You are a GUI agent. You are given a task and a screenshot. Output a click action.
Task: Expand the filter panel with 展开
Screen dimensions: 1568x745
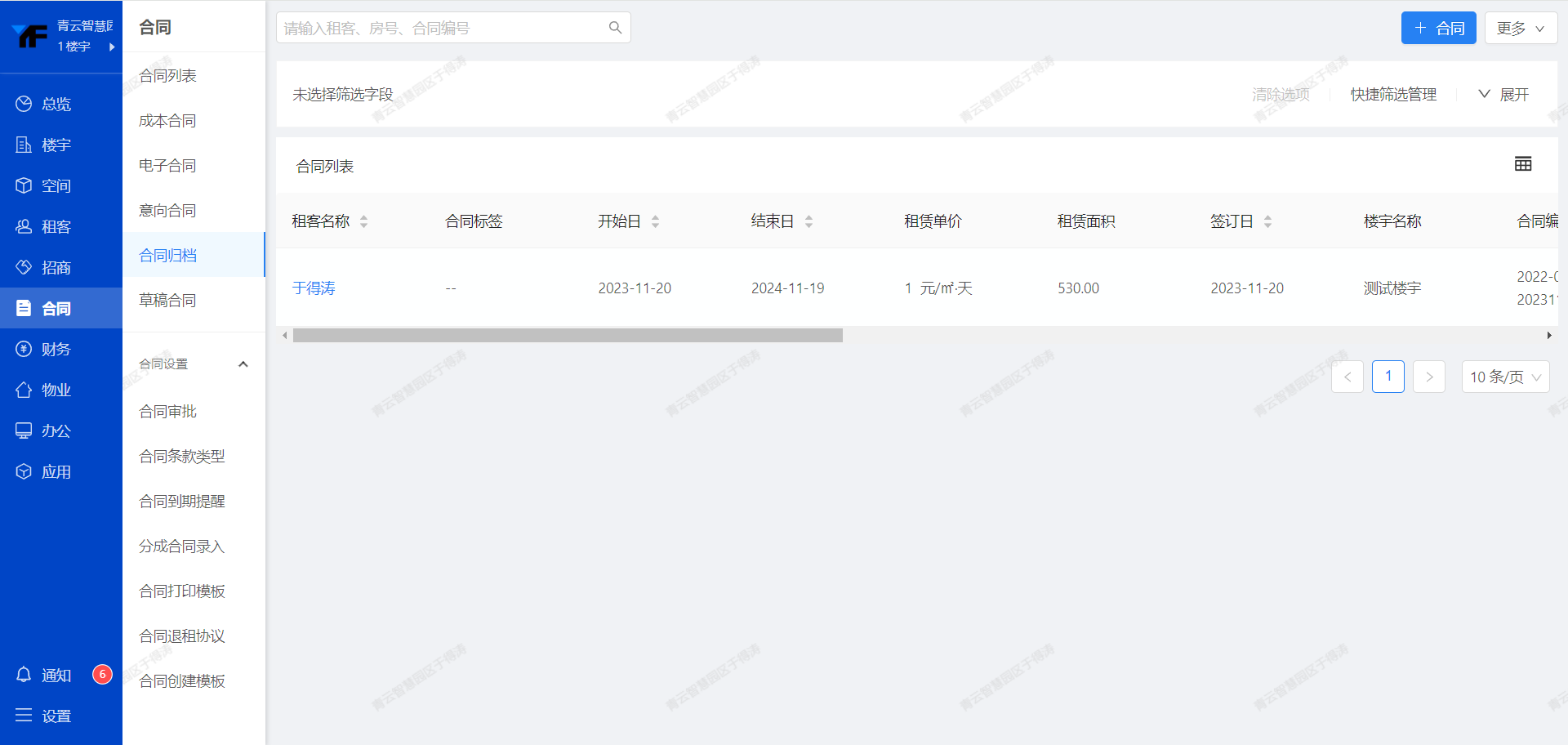[1503, 95]
